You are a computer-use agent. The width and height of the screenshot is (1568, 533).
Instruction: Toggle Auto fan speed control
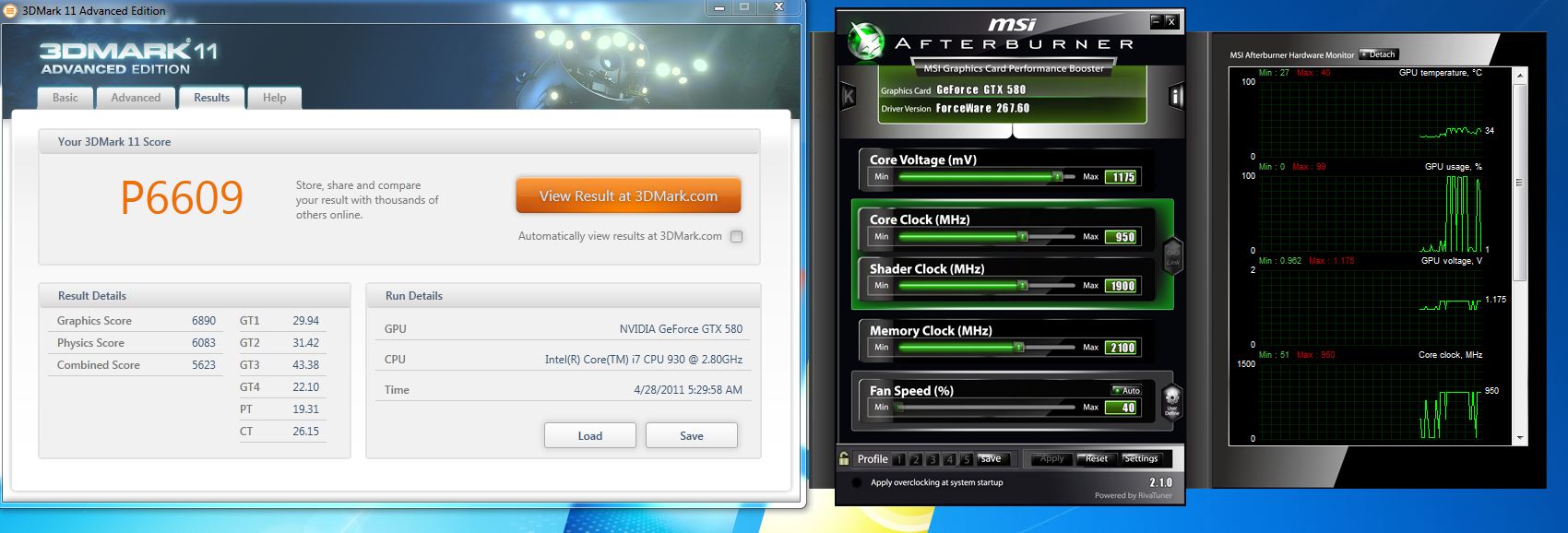[x=1126, y=390]
